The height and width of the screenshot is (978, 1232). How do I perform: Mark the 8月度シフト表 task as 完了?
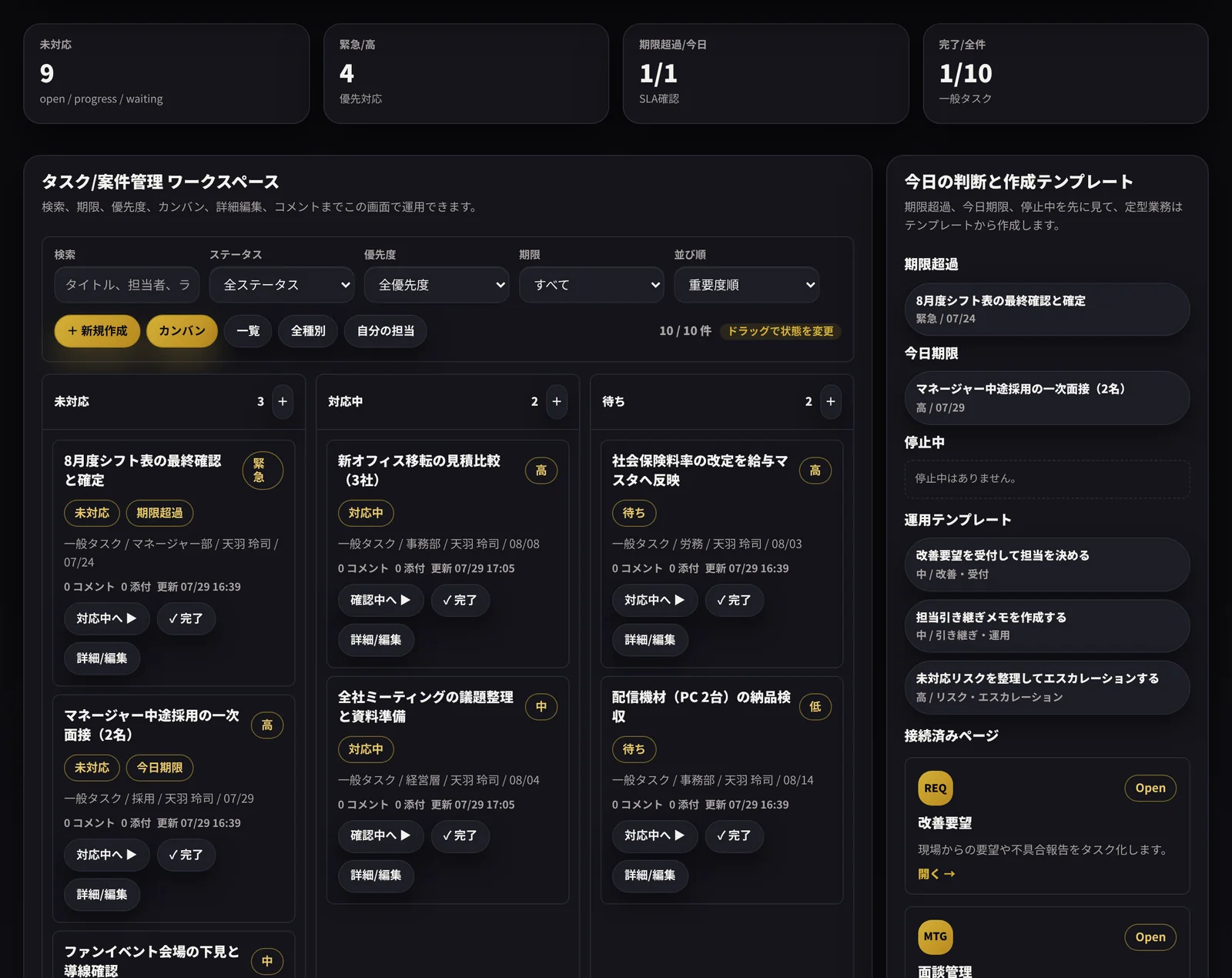coord(186,618)
